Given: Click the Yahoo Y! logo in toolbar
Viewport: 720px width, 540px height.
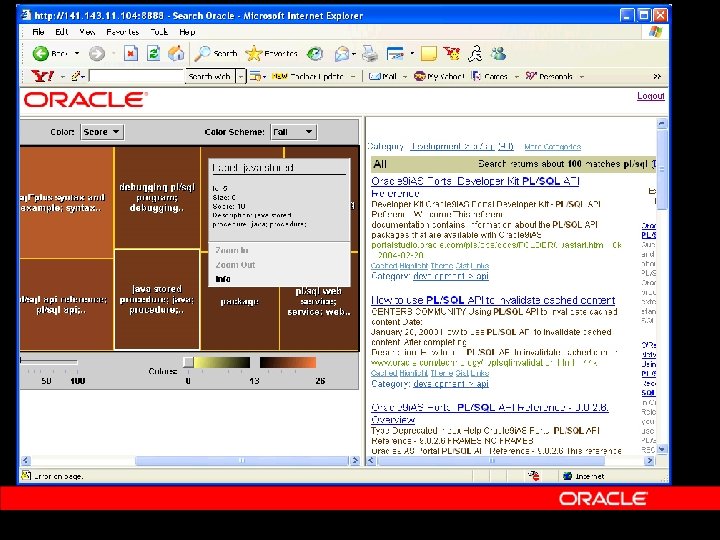Looking at the screenshot, I should (x=43, y=76).
